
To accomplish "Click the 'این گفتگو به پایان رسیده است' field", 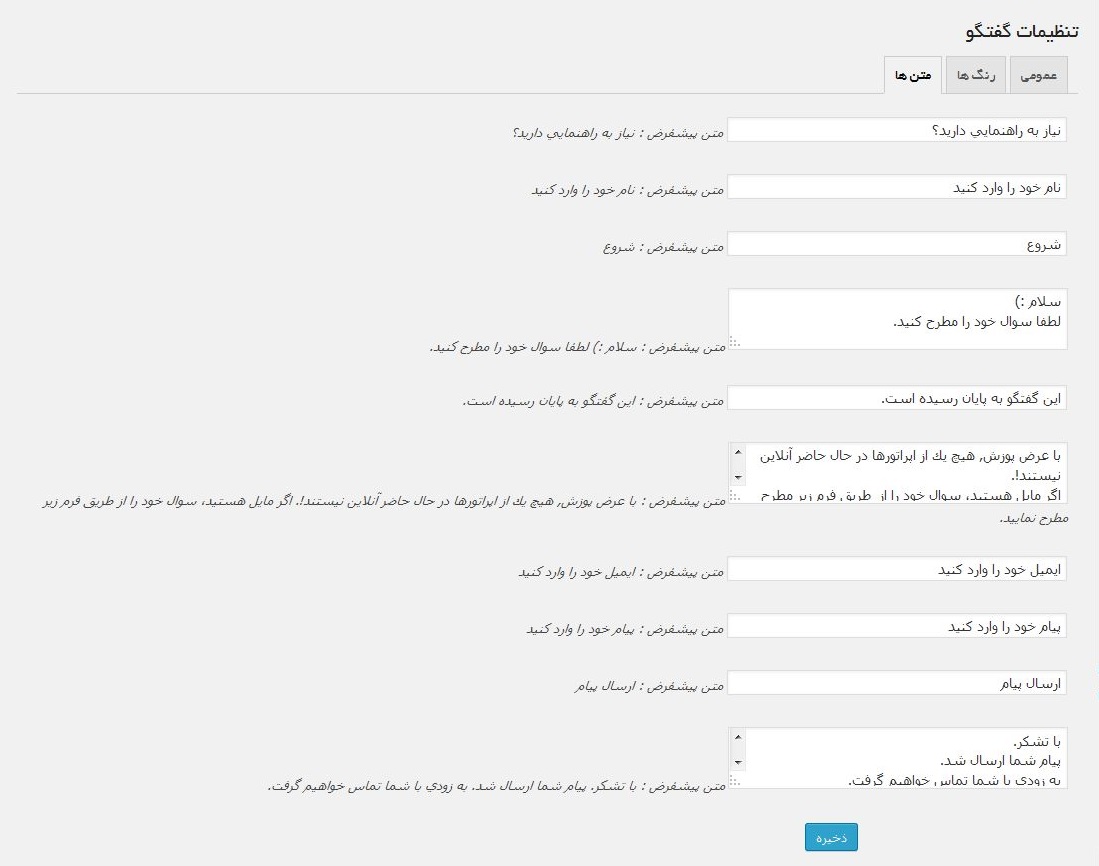I will point(896,398).
